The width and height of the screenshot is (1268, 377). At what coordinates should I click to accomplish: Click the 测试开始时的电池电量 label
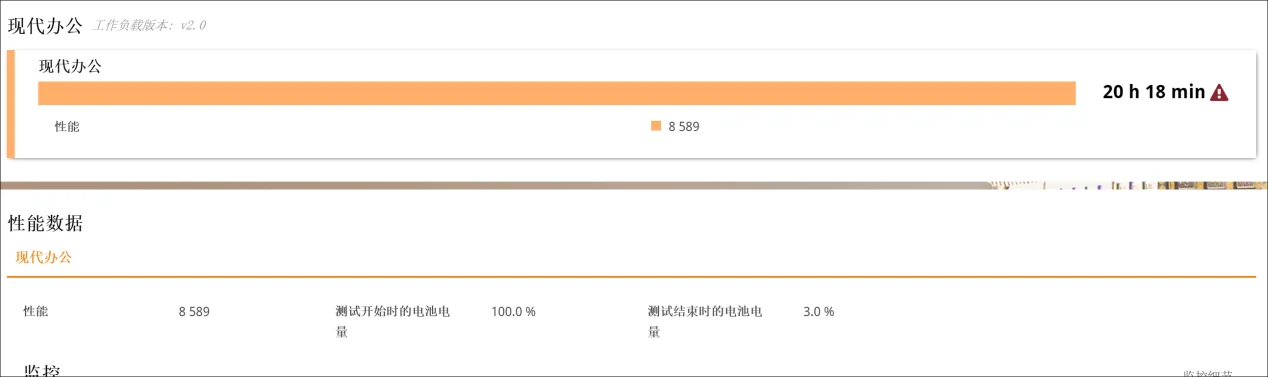tap(392, 321)
